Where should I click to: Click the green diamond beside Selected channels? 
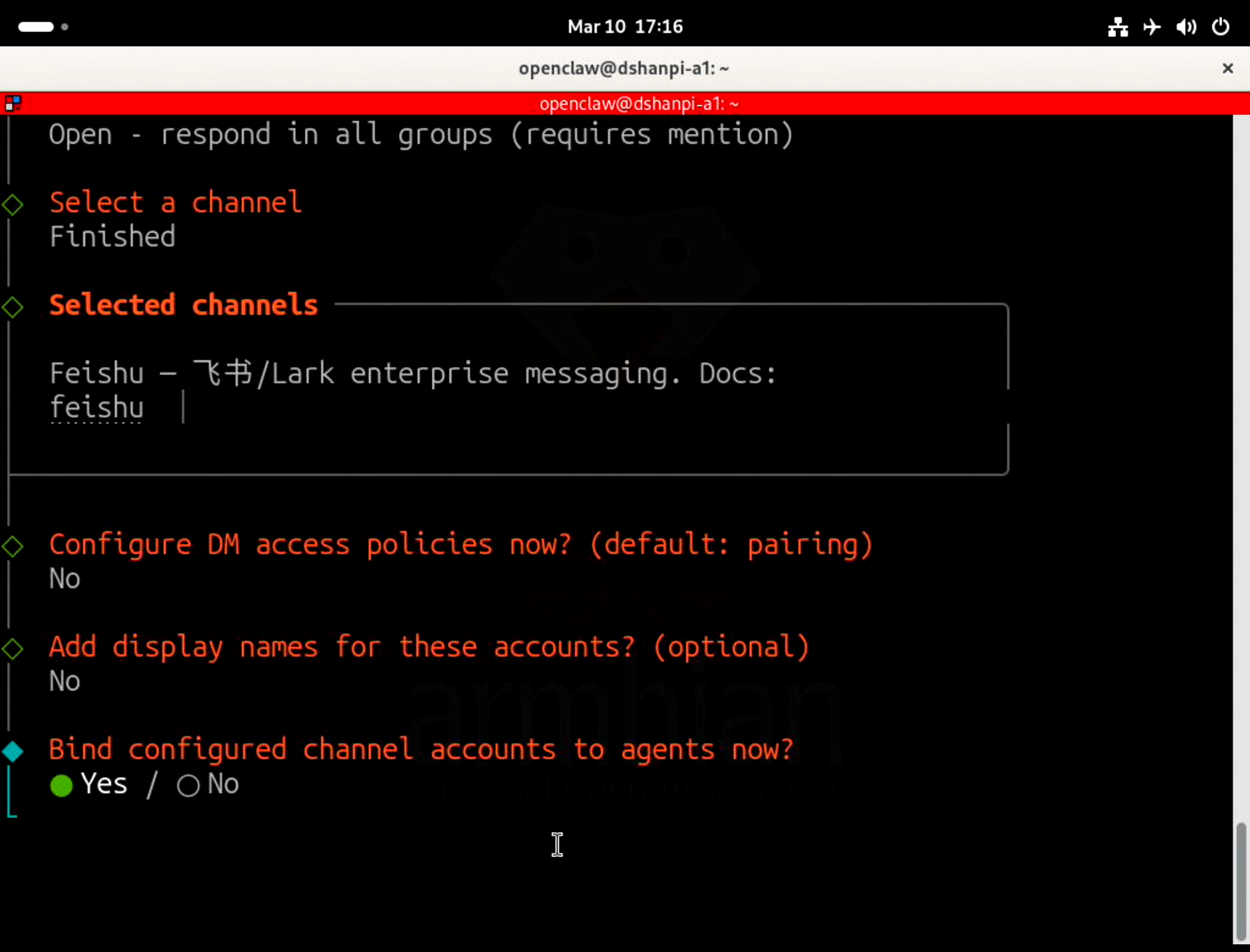point(13,307)
